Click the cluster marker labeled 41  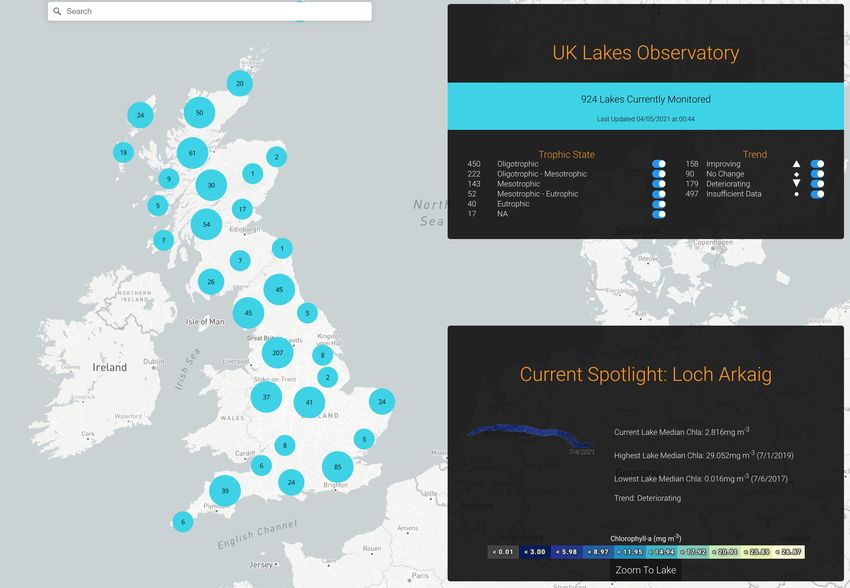309,403
